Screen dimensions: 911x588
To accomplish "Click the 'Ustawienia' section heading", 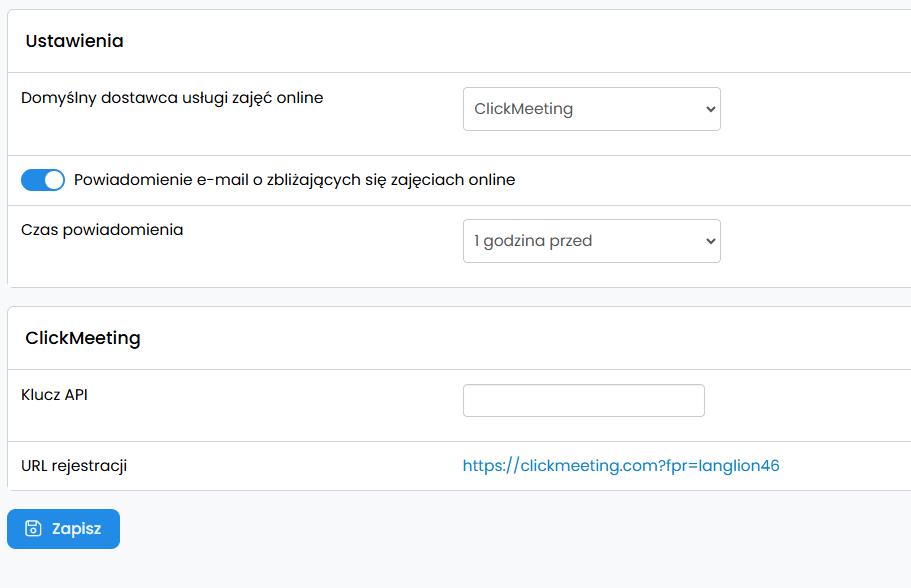I will [x=74, y=41].
